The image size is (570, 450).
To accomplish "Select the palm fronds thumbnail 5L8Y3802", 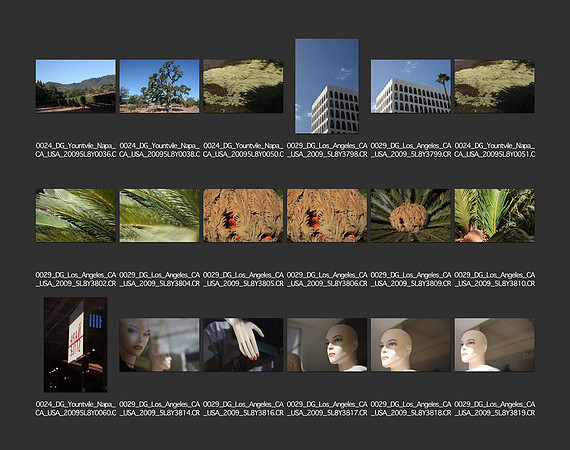I will click(76, 215).
